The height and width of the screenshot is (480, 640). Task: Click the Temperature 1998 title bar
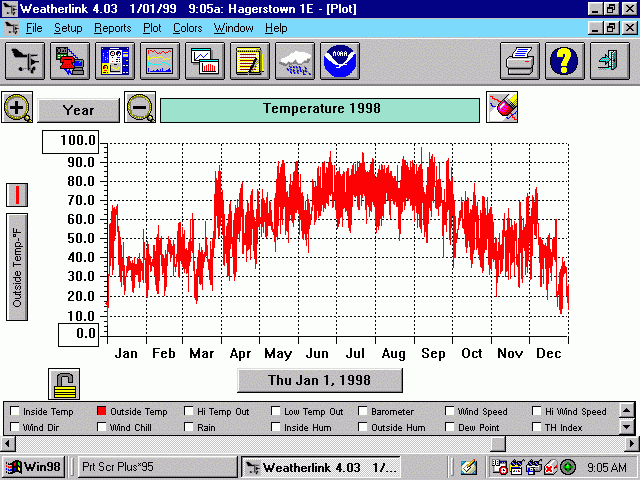tap(320, 110)
